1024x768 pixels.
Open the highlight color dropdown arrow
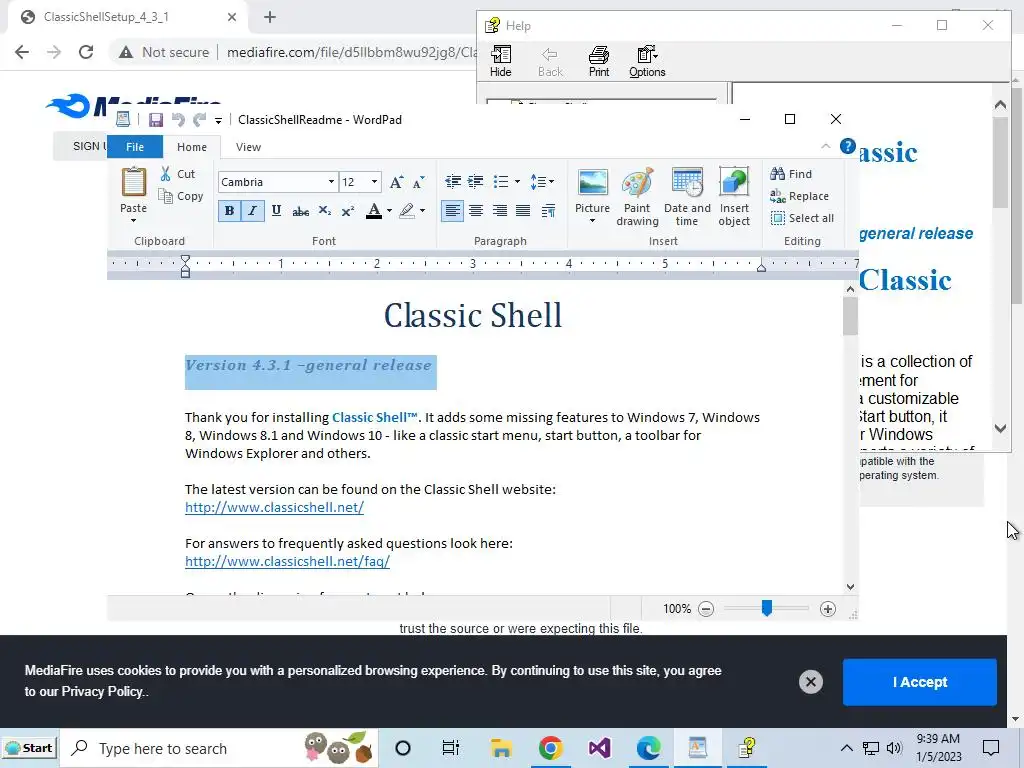coord(423,210)
